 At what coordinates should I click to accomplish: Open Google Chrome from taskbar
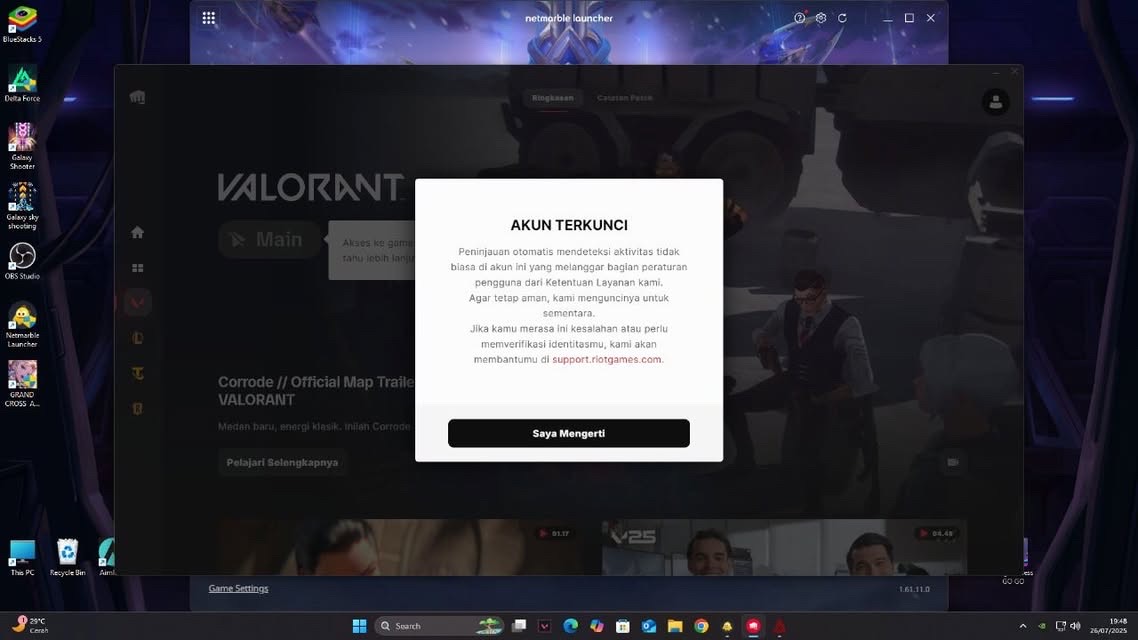pos(701,626)
